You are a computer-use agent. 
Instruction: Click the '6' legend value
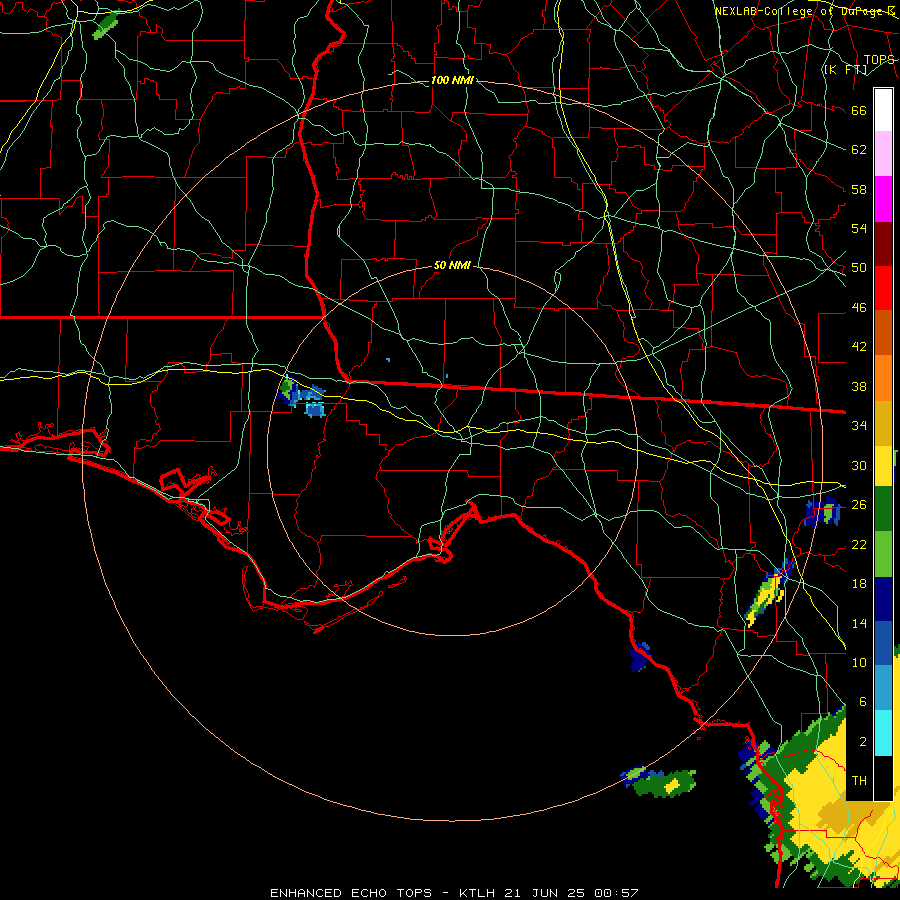coord(862,702)
